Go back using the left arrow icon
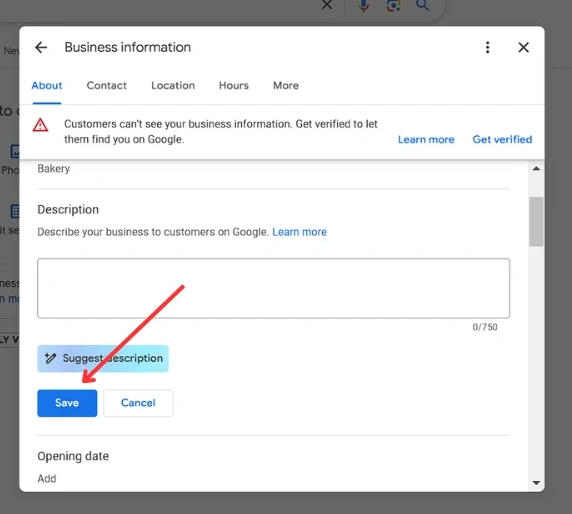The image size is (572, 514). (41, 47)
